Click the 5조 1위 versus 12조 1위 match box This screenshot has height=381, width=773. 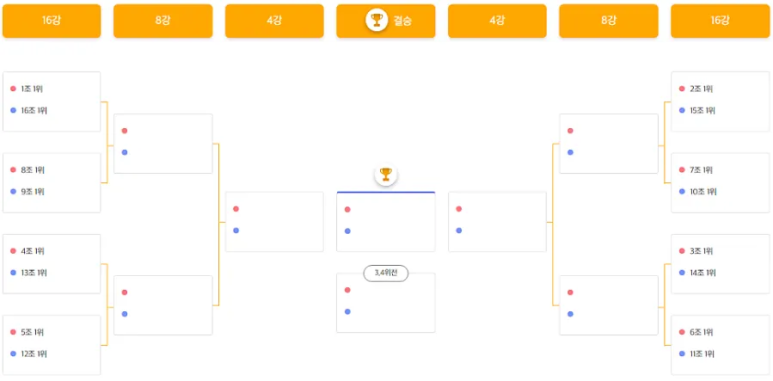pos(52,345)
